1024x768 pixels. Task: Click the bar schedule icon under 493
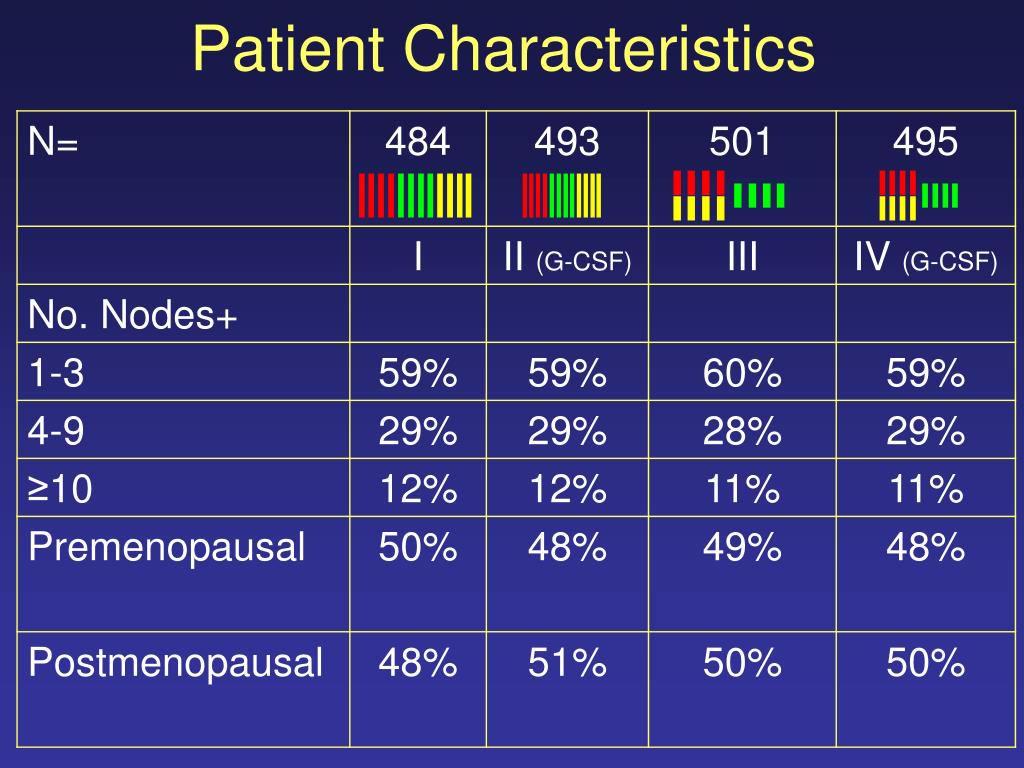562,195
